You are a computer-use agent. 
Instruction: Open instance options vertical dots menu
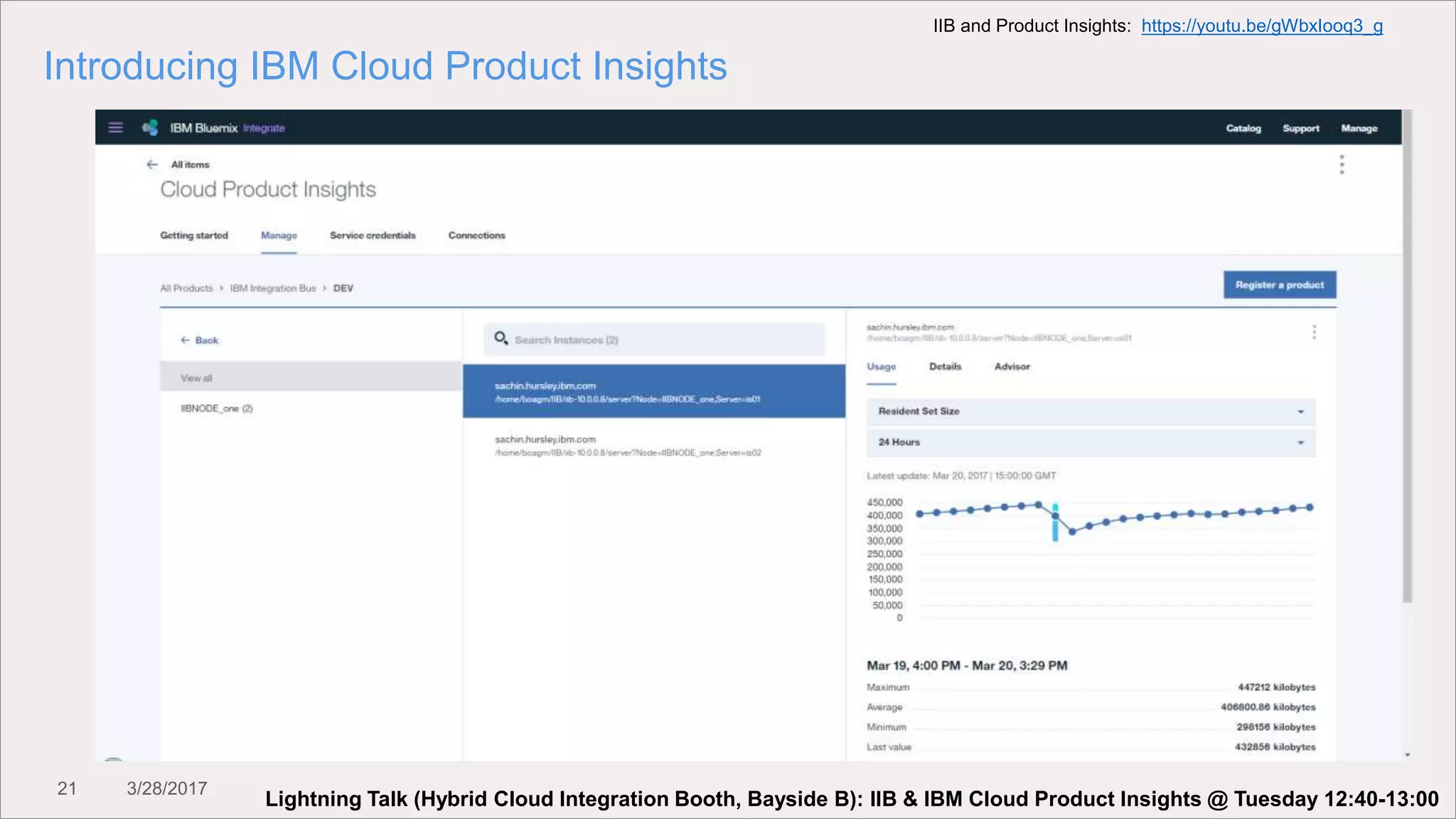pos(1314,332)
